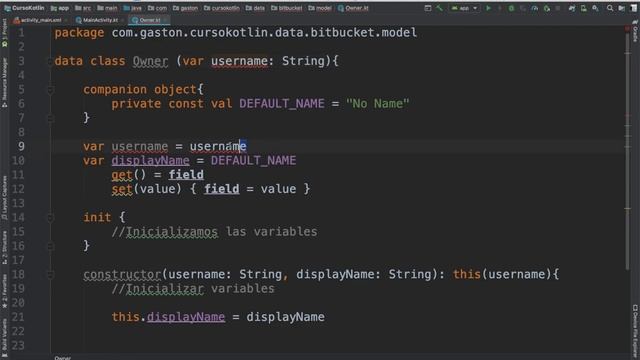Click the bitbucket package breadcrumb
This screenshot has height=360, width=640.
[x=287, y=8]
